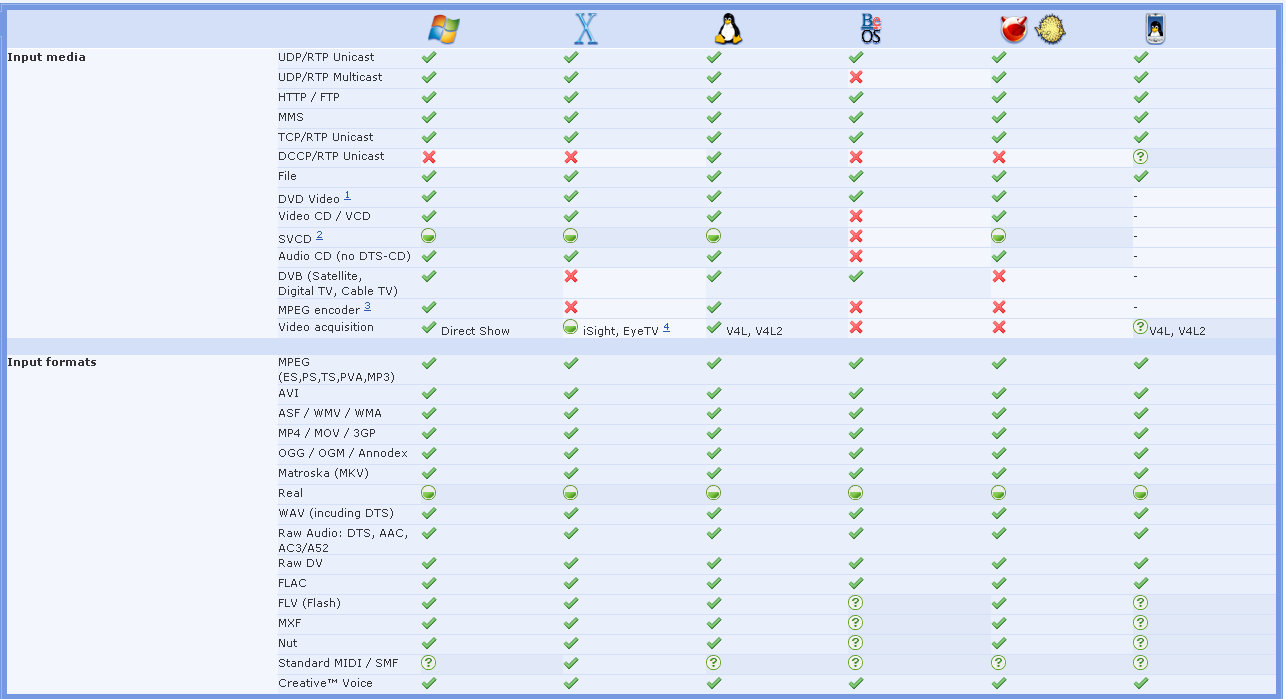Open footnote 4 link after iSight, EyeTV
This screenshot has width=1286, height=699.
point(666,327)
